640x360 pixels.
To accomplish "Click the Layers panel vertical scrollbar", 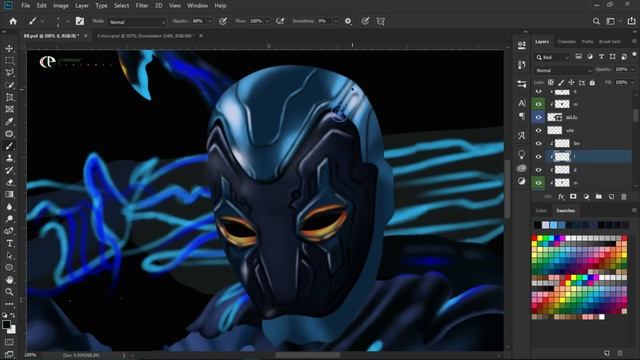I will click(x=635, y=116).
